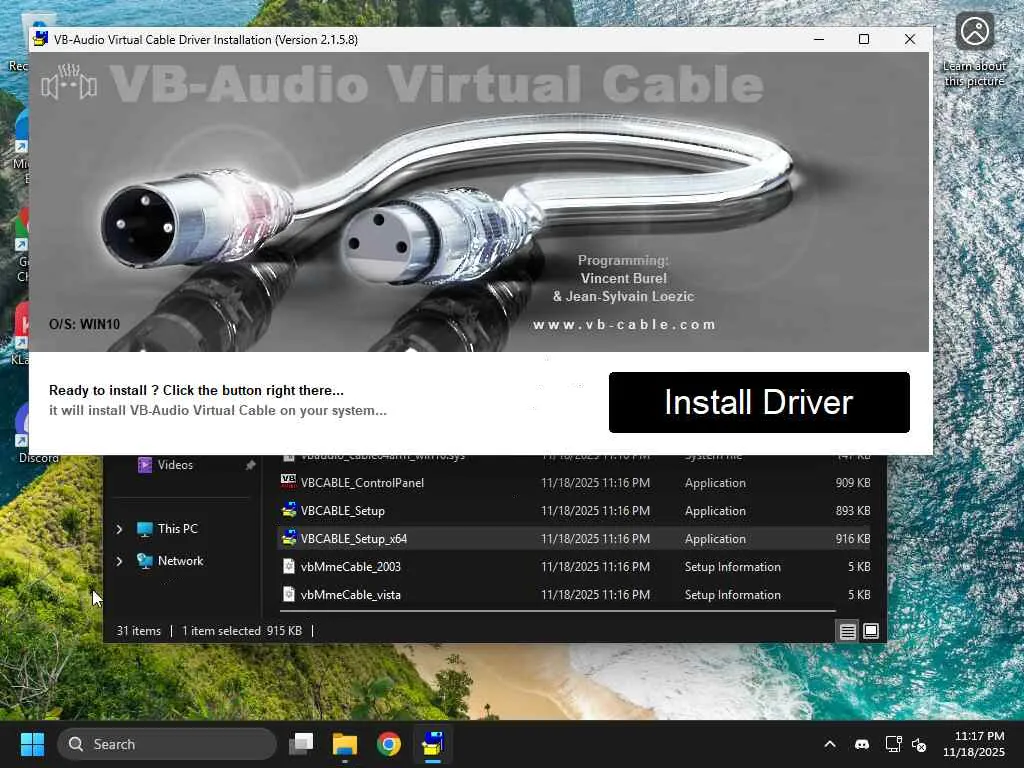Image resolution: width=1024 pixels, height=768 pixels.
Task: Open Videos folder in Explorer sidebar
Action: click(175, 465)
